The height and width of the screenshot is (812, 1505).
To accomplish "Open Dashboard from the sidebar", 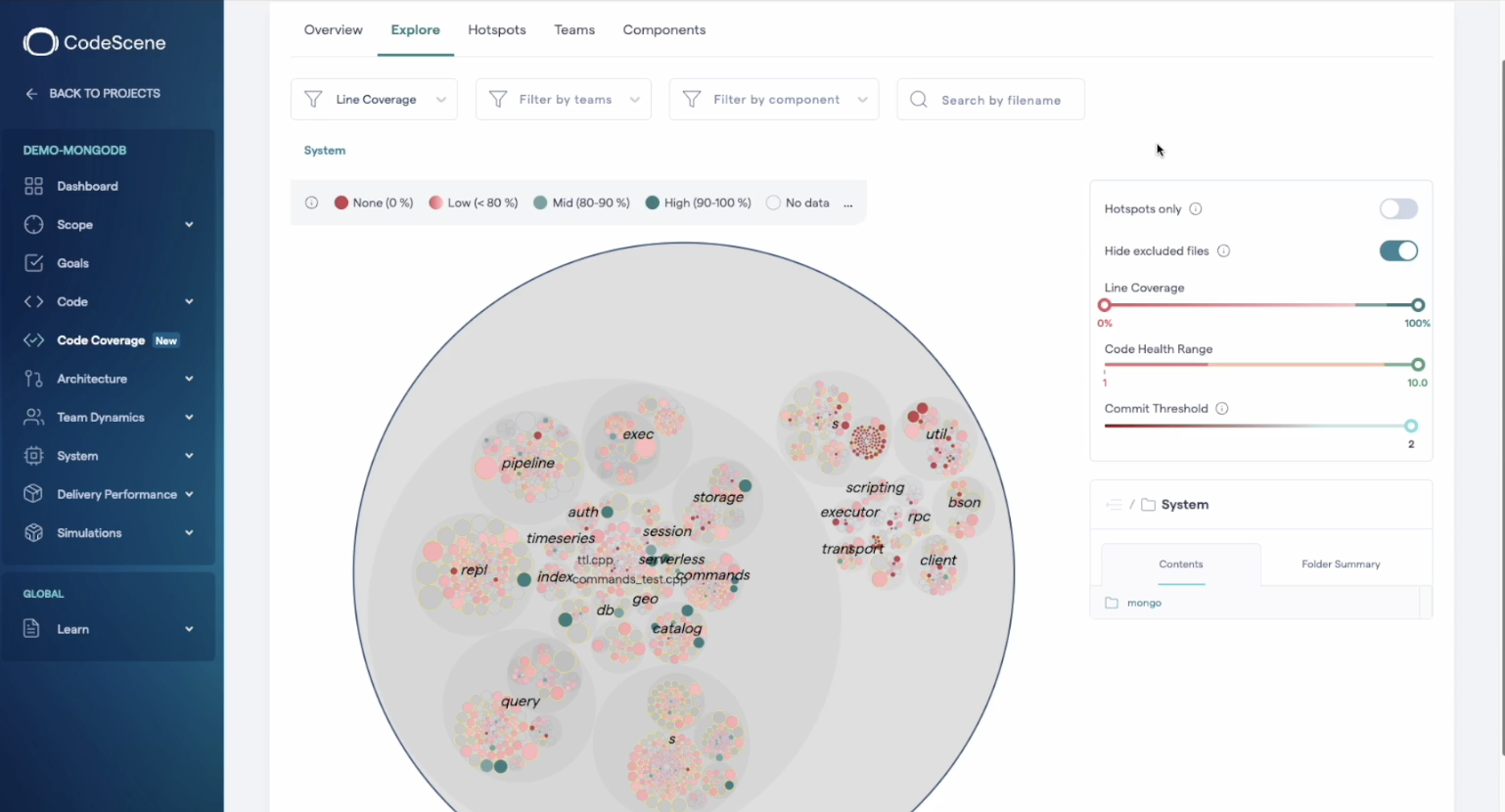I will click(x=87, y=186).
